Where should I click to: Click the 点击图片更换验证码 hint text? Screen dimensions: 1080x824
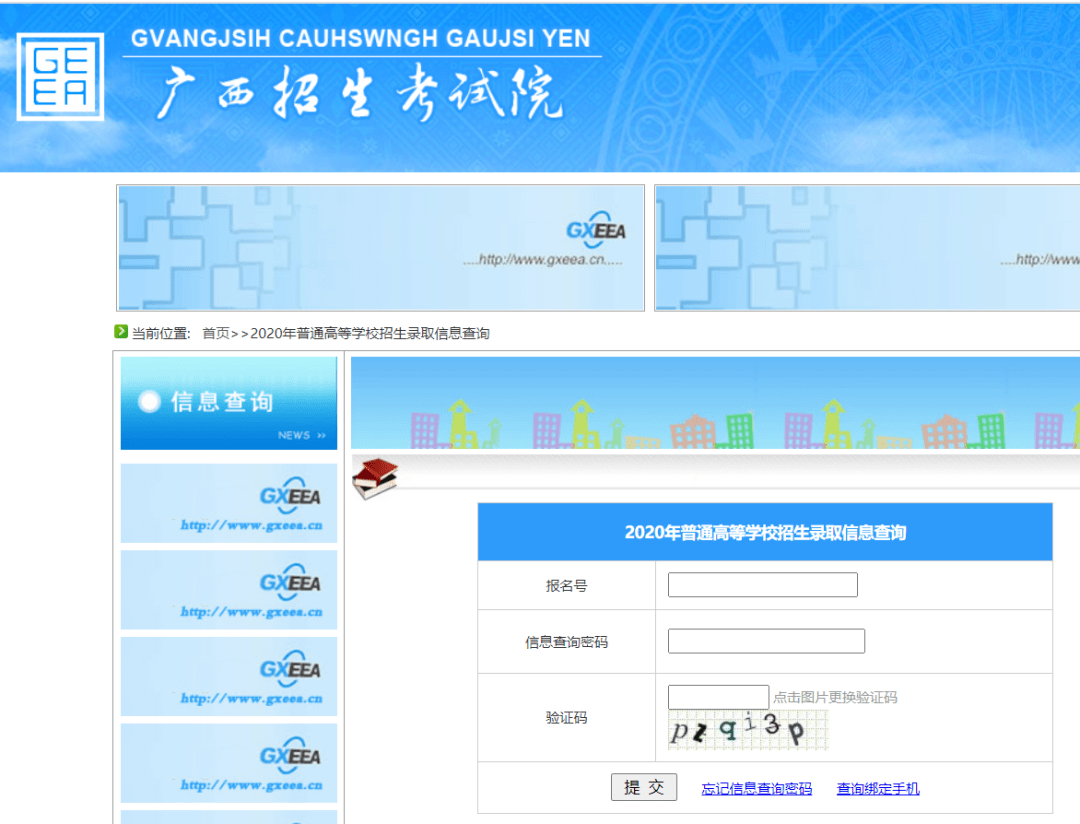(x=835, y=697)
